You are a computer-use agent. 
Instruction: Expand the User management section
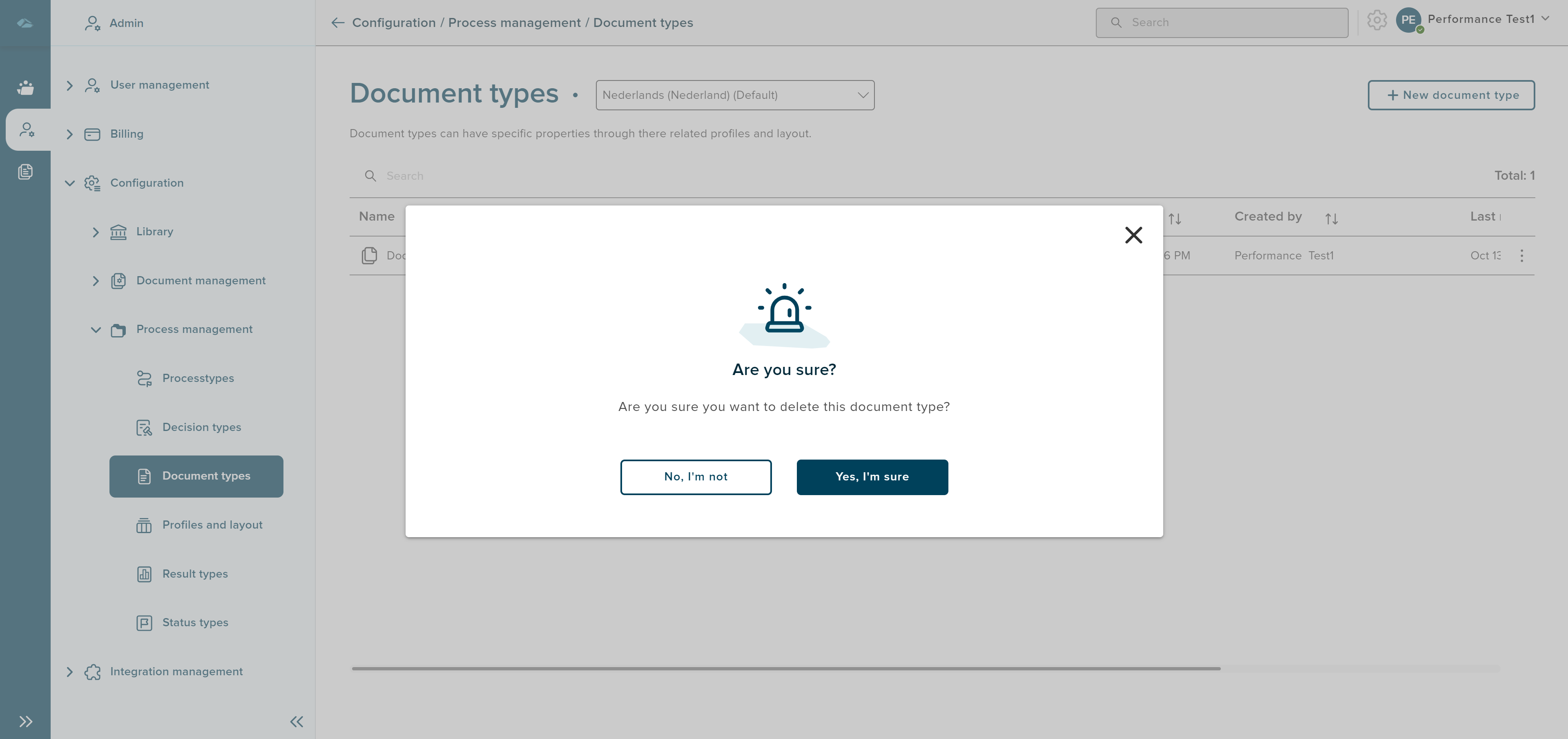pos(69,85)
